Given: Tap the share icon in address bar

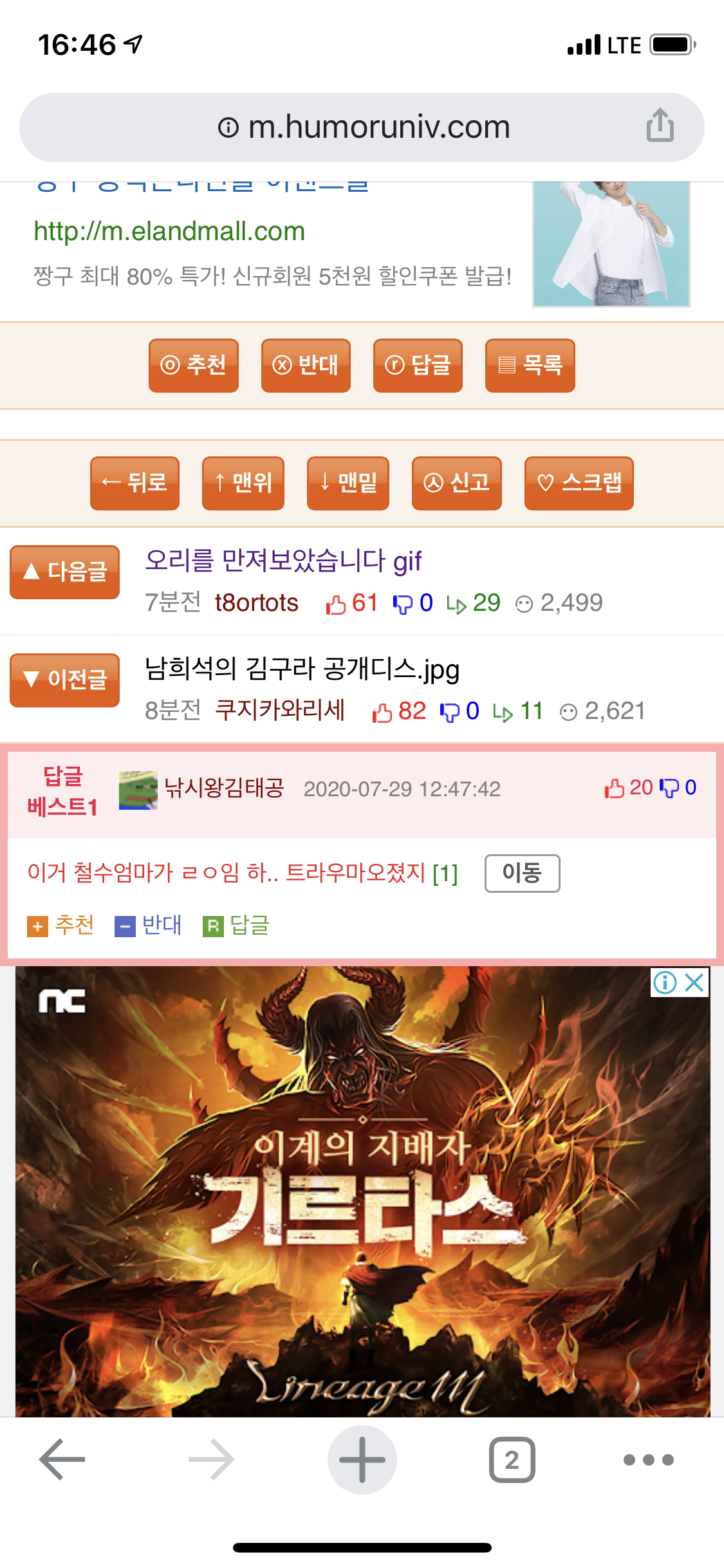Looking at the screenshot, I should (660, 125).
